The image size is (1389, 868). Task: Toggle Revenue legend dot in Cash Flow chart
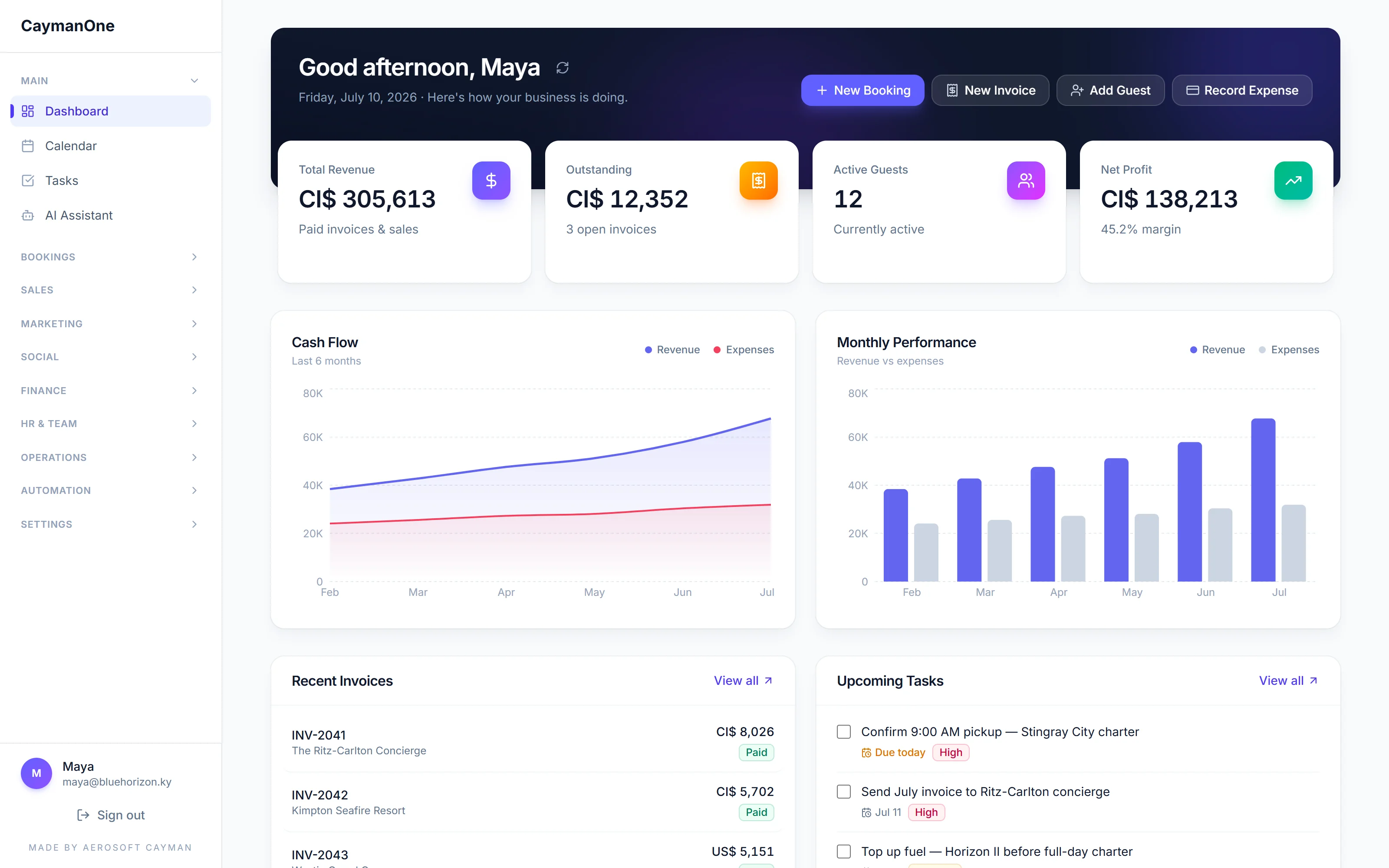(648, 350)
